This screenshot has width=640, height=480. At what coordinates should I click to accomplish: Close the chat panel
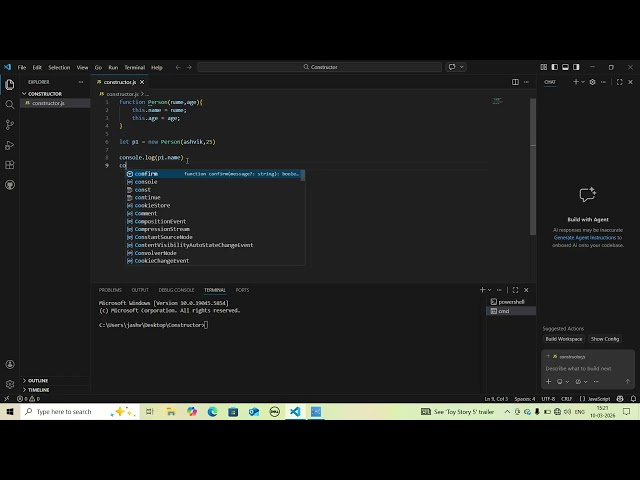point(630,82)
